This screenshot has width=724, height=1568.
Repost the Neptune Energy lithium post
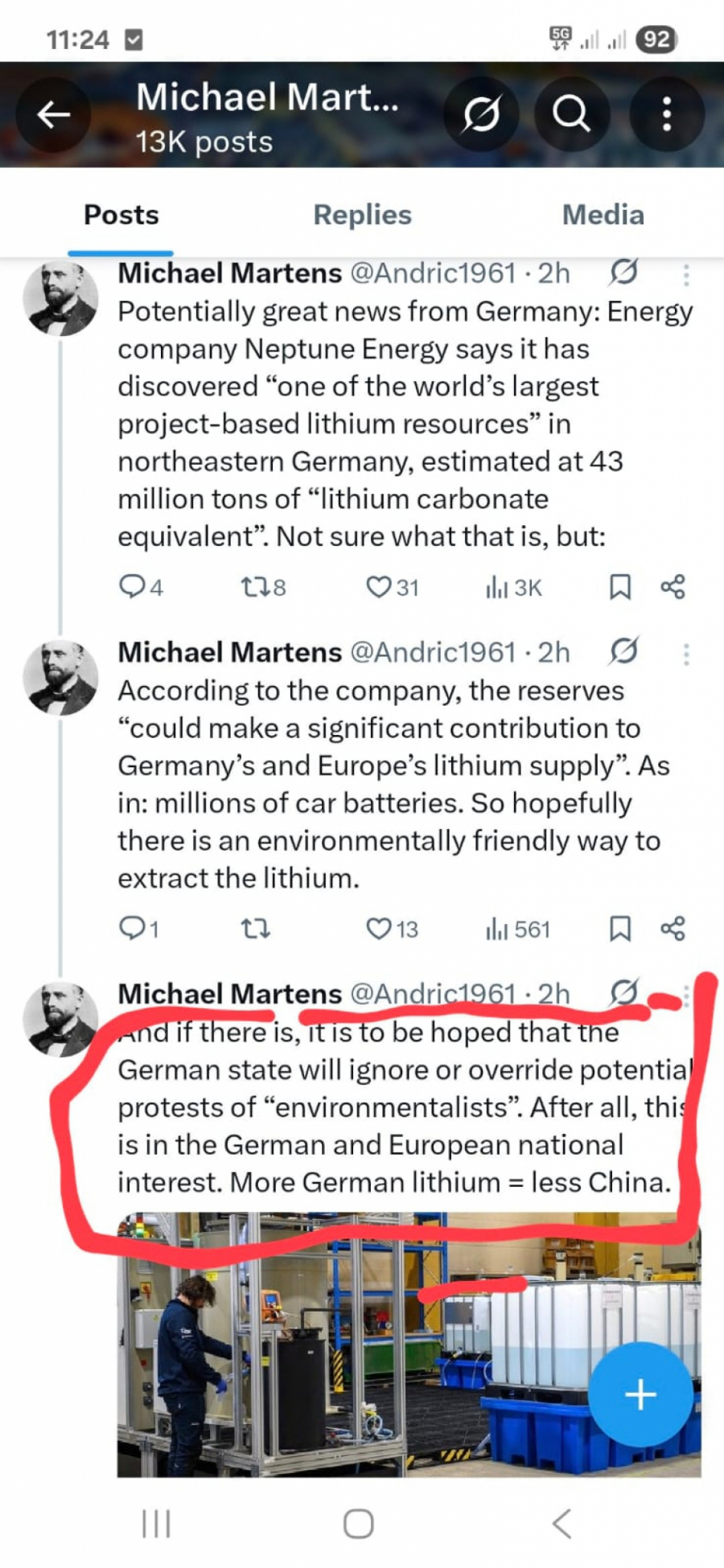pyautogui.click(x=255, y=588)
